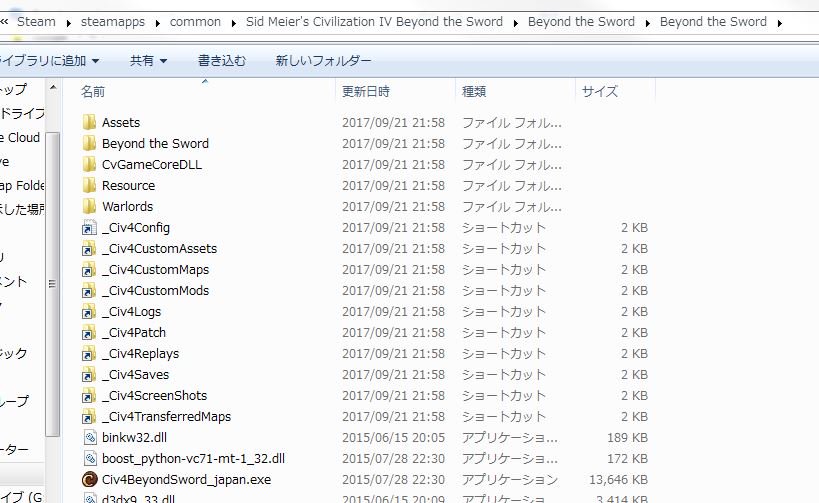
Task: Open the Beyond the Sword folder icon
Action: (x=89, y=143)
